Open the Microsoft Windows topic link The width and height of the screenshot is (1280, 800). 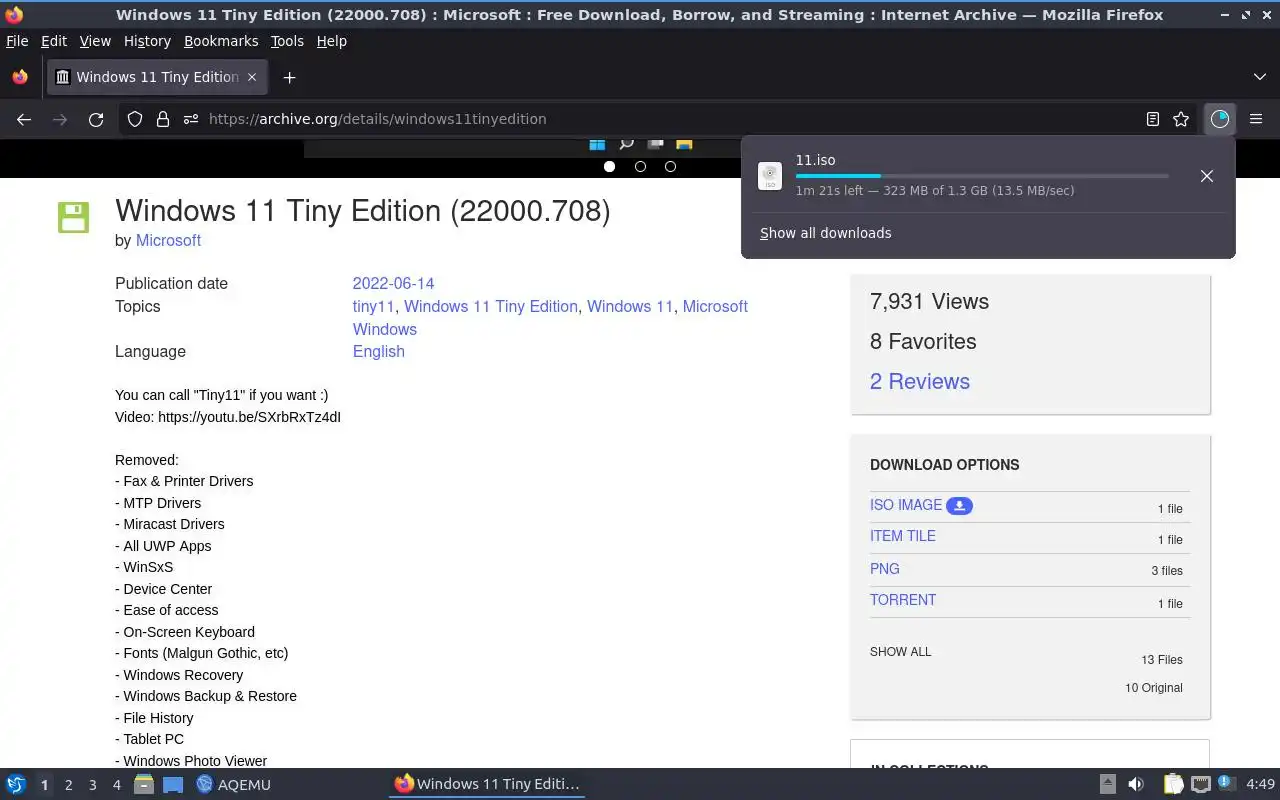550,318
